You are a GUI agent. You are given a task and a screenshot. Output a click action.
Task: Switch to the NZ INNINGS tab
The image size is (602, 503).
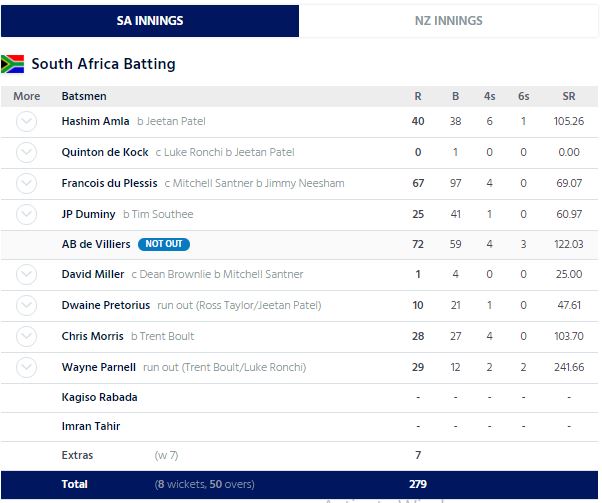(449, 21)
